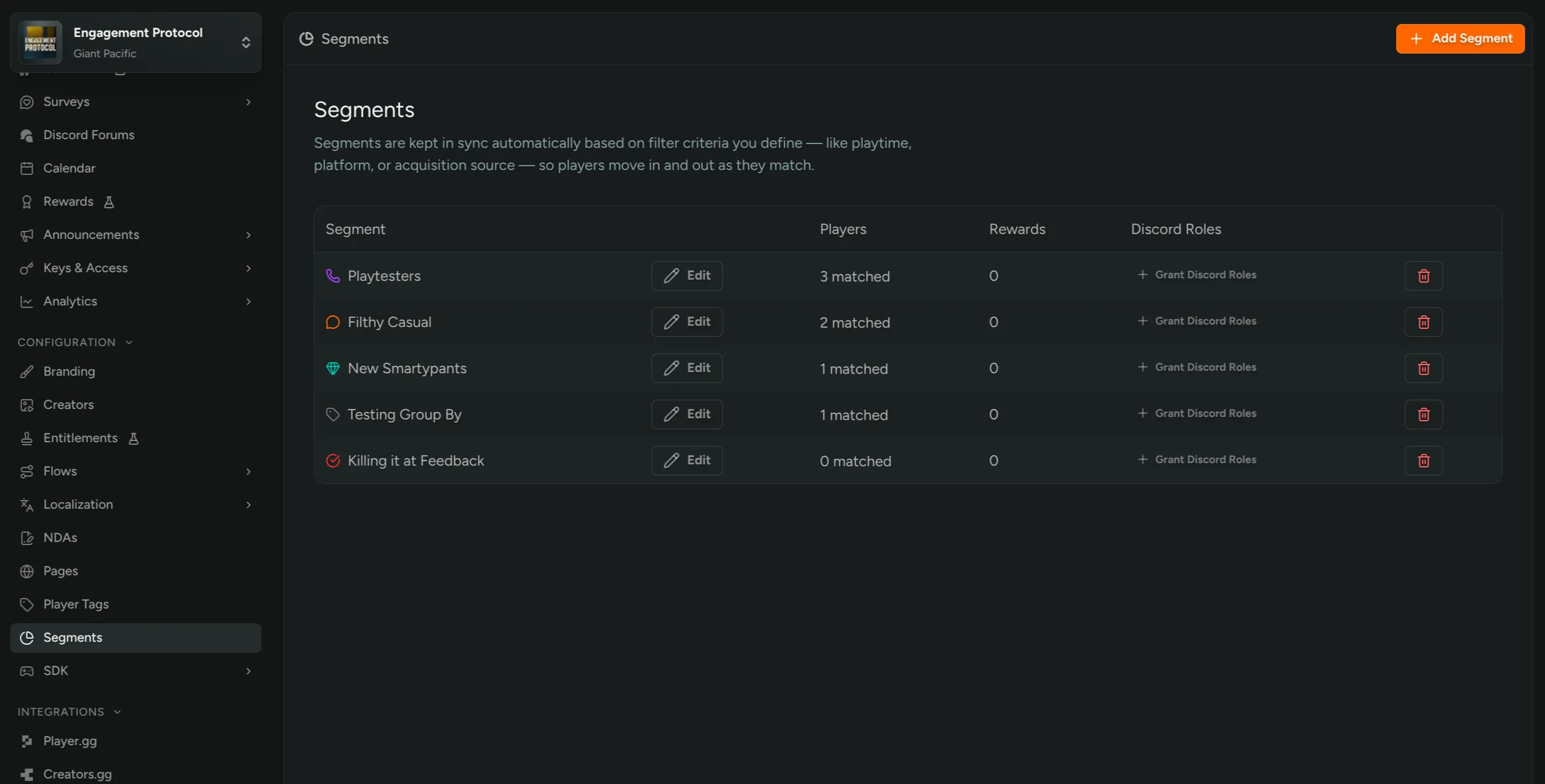
Task: Edit the Filthy Casual segment
Action: 687,322
